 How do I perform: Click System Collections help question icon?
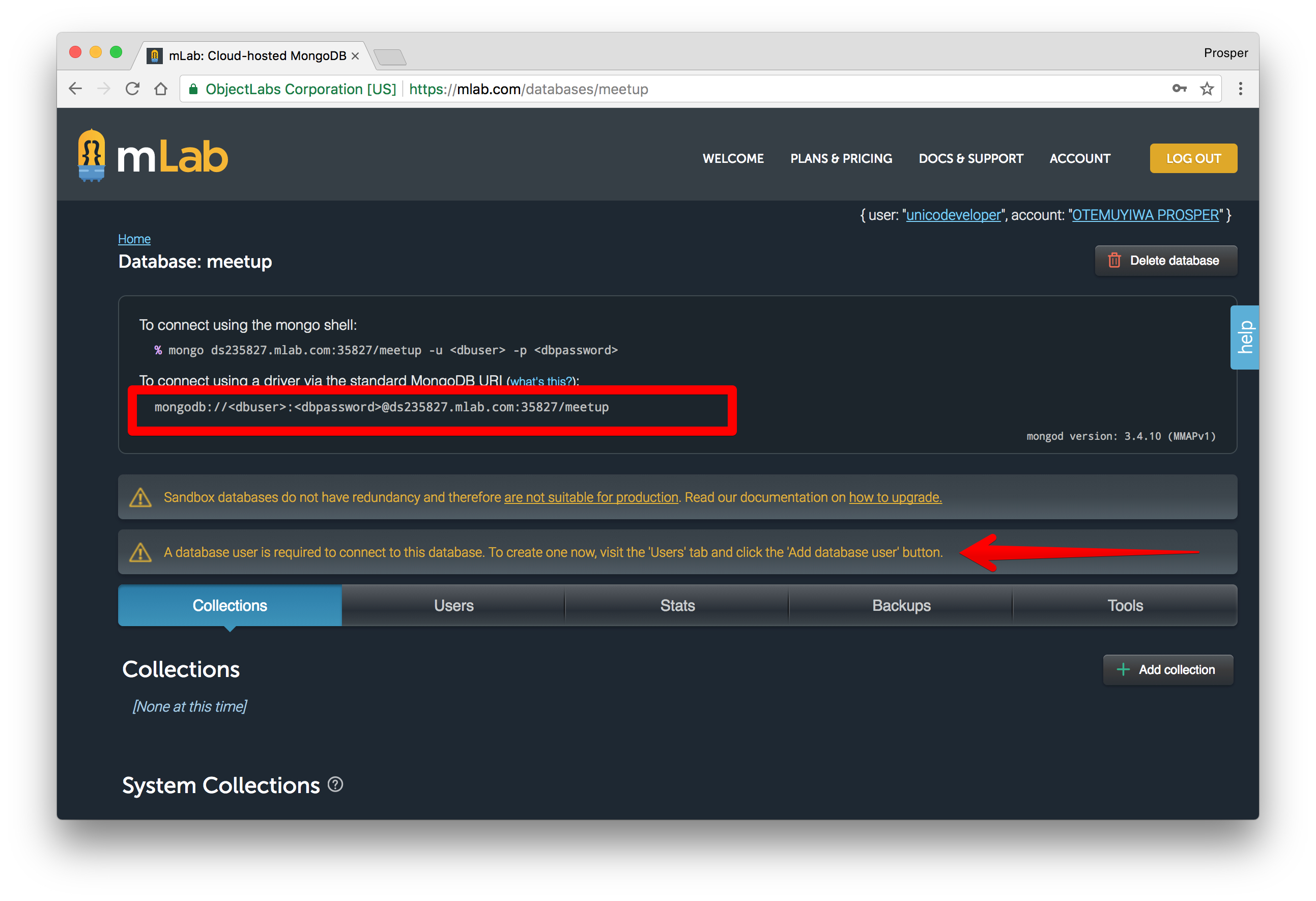click(x=336, y=784)
